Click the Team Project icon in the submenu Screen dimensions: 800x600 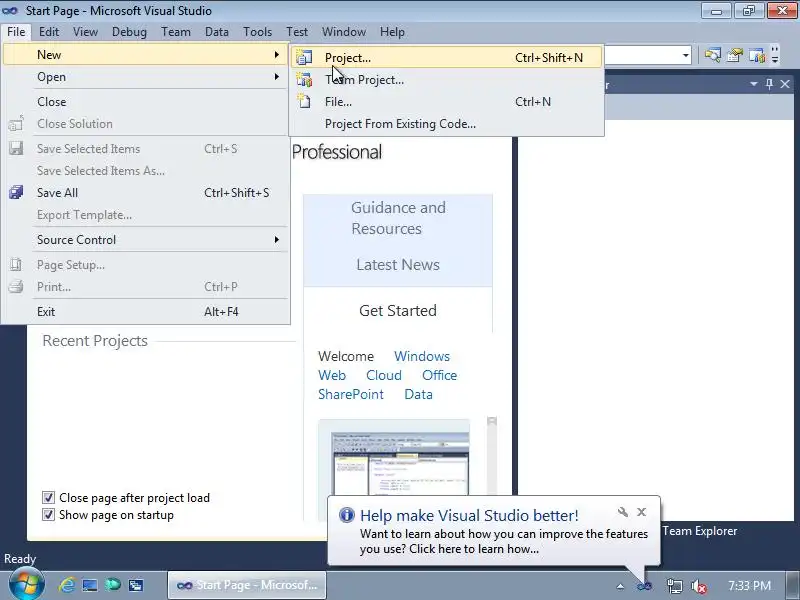pyautogui.click(x=305, y=80)
